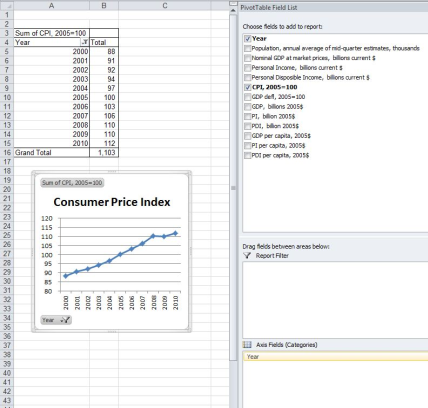Select value 88 in Total column
This screenshot has width=428, height=408.
pyautogui.click(x=104, y=51)
